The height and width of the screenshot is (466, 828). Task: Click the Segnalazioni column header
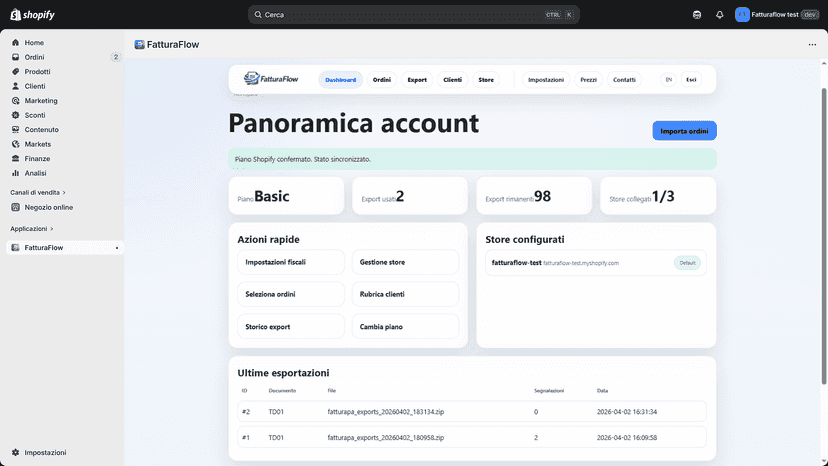[x=549, y=391]
